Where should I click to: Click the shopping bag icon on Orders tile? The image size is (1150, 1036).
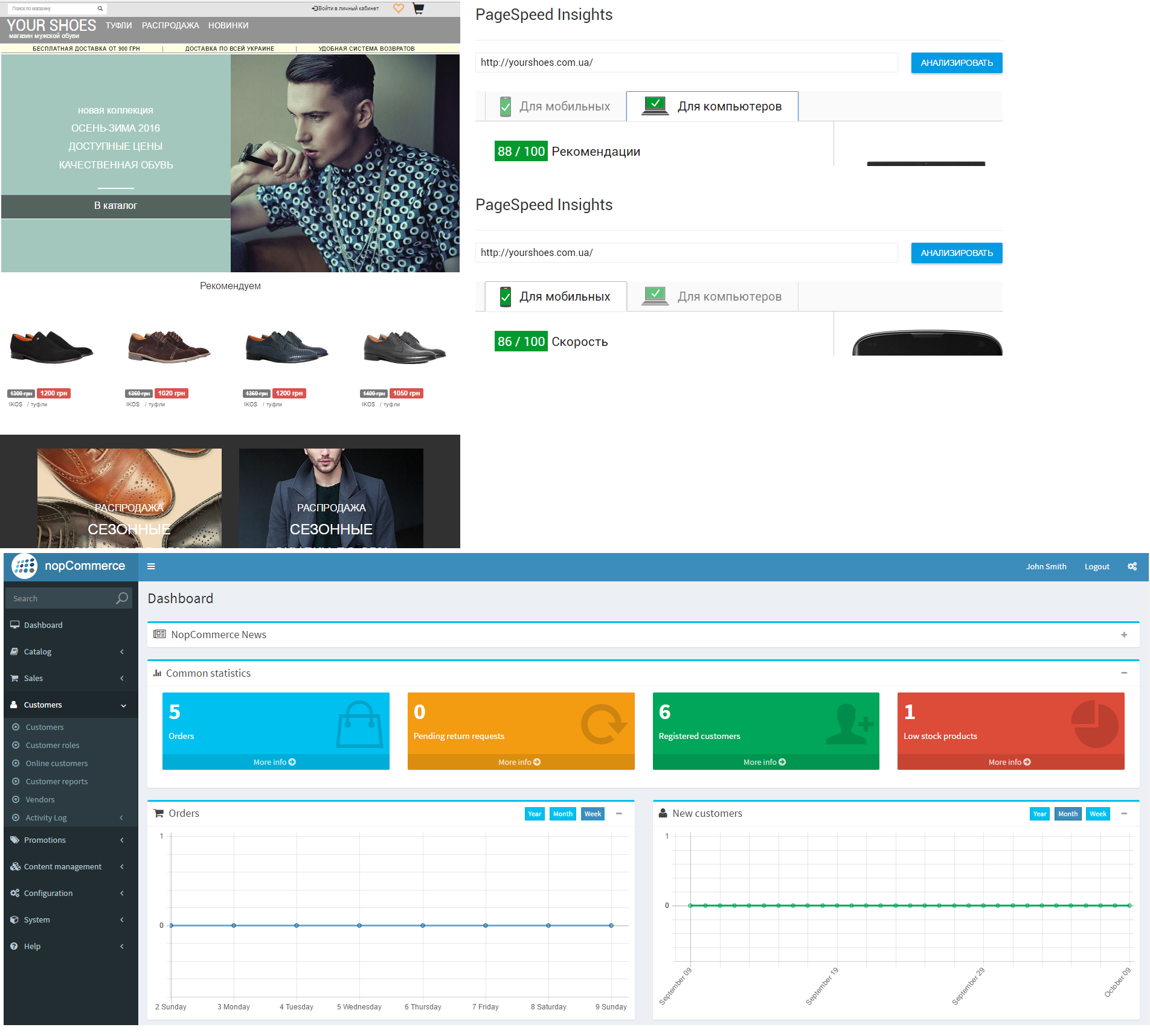359,724
